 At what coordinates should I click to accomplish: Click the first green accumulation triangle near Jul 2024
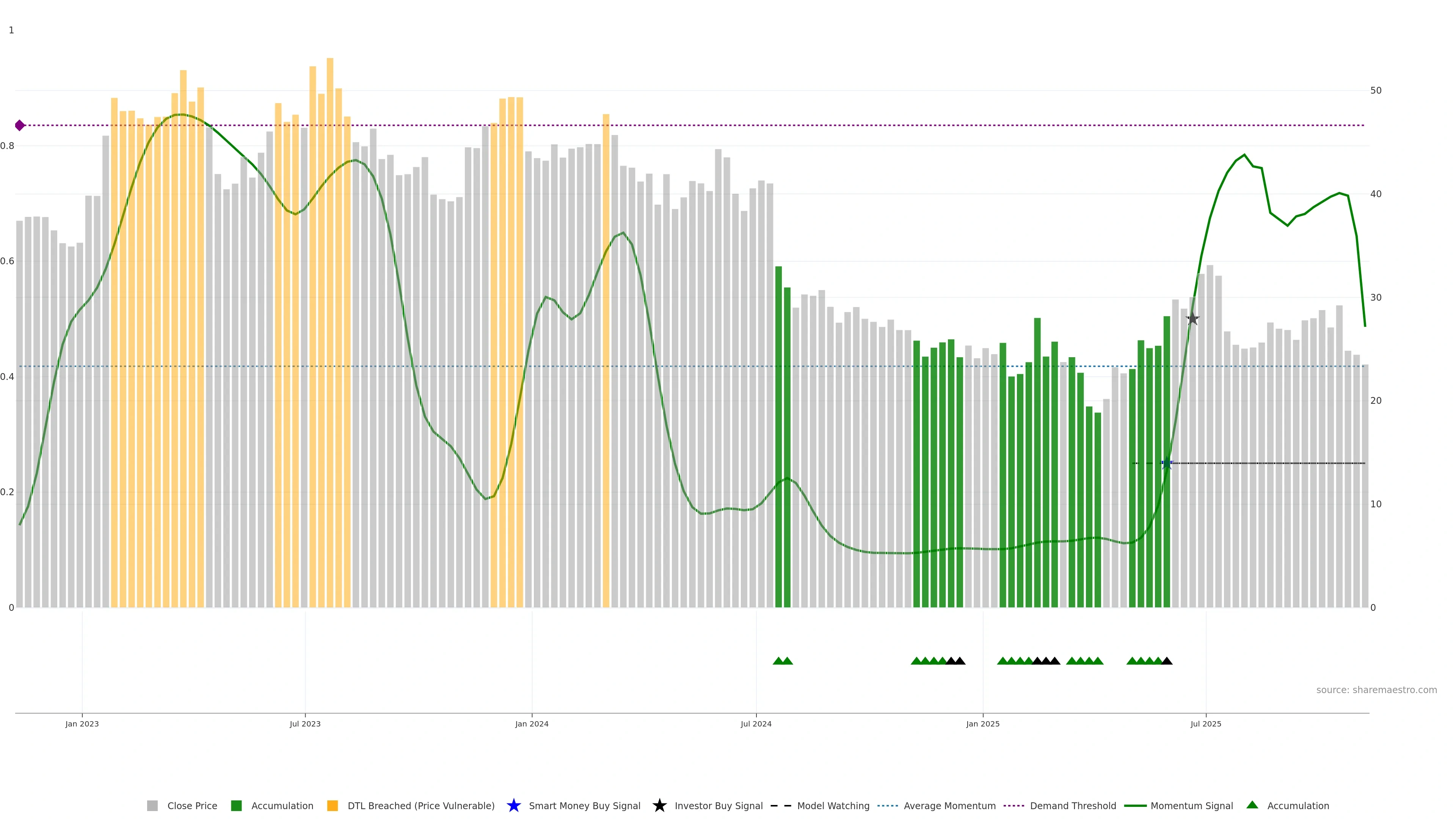click(x=778, y=661)
